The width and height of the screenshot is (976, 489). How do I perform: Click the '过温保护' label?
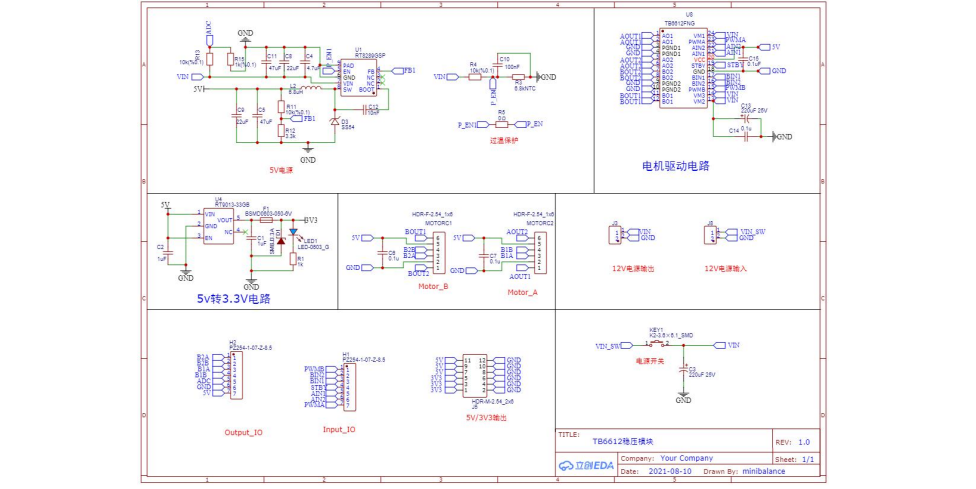pos(503,141)
